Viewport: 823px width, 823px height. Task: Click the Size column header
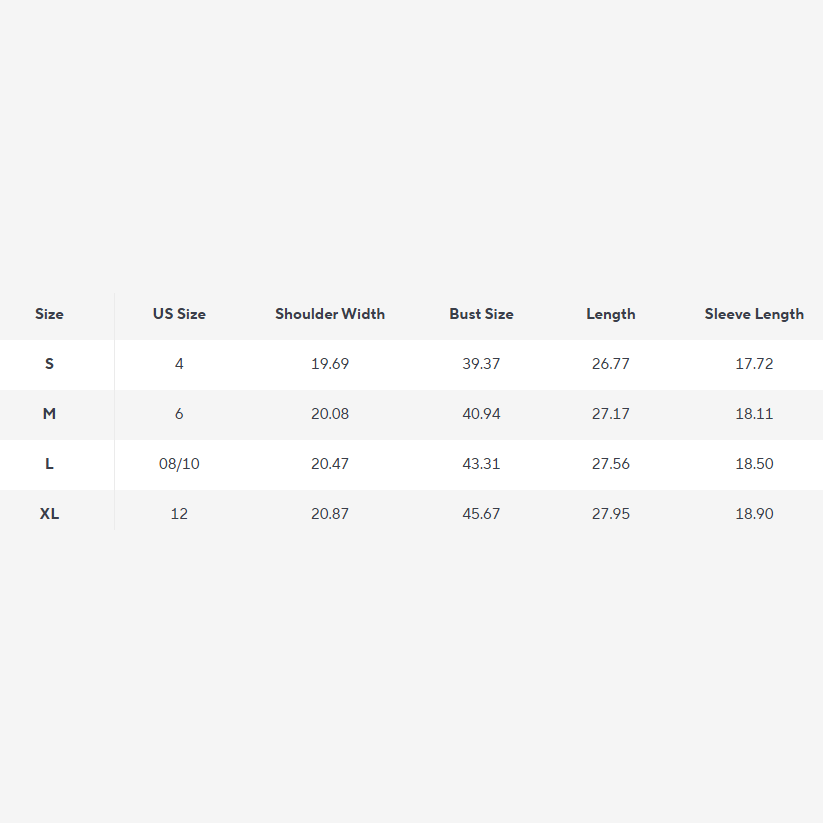pos(49,314)
